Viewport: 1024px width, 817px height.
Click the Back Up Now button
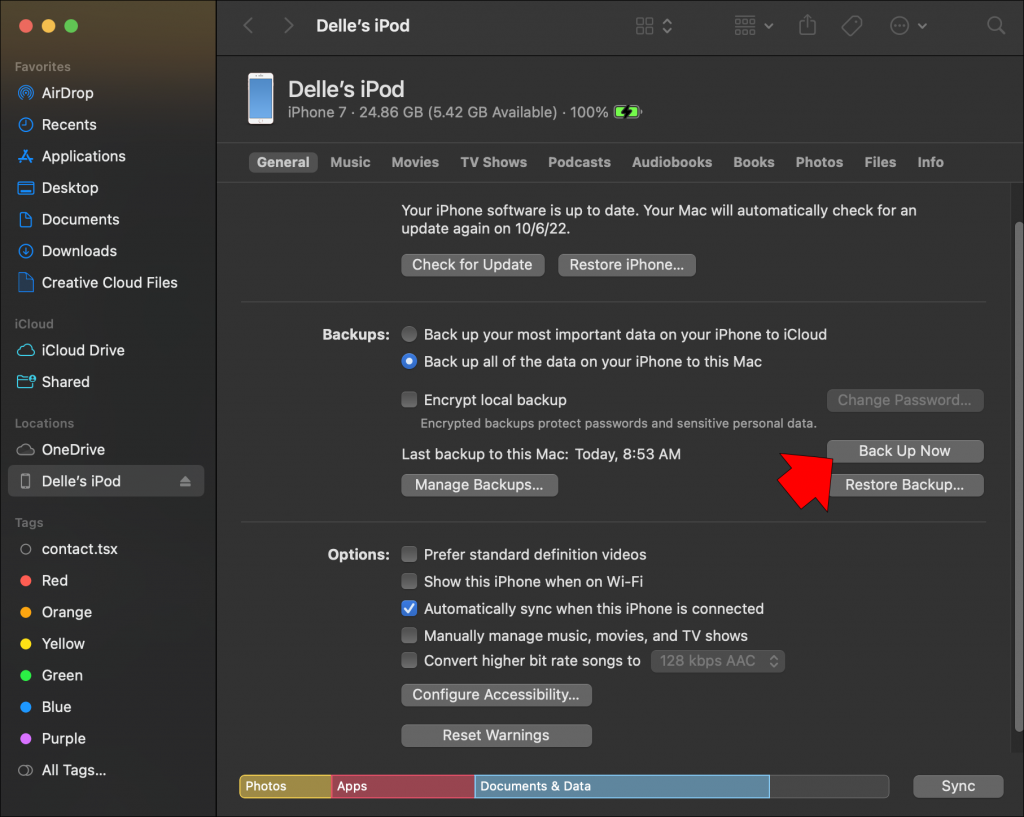[904, 450]
